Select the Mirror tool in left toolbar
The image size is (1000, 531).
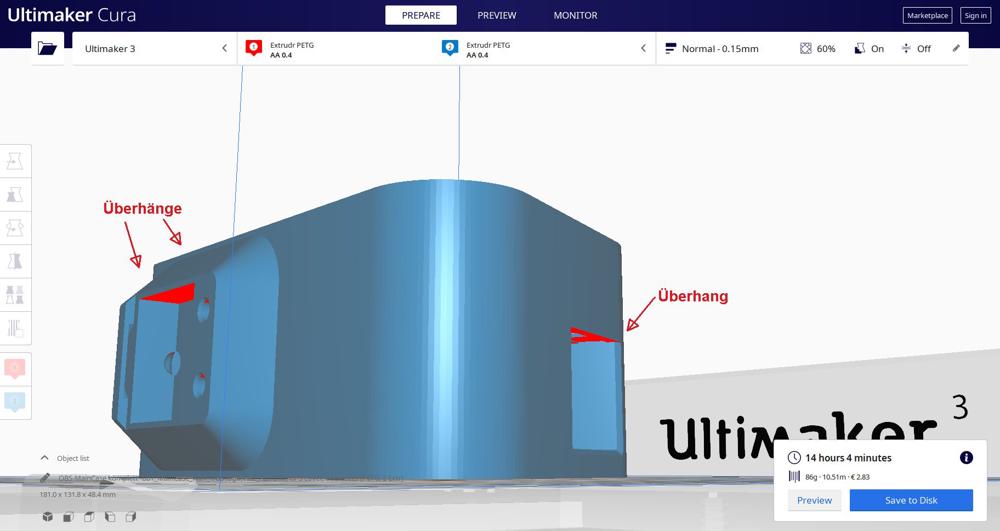point(15,261)
